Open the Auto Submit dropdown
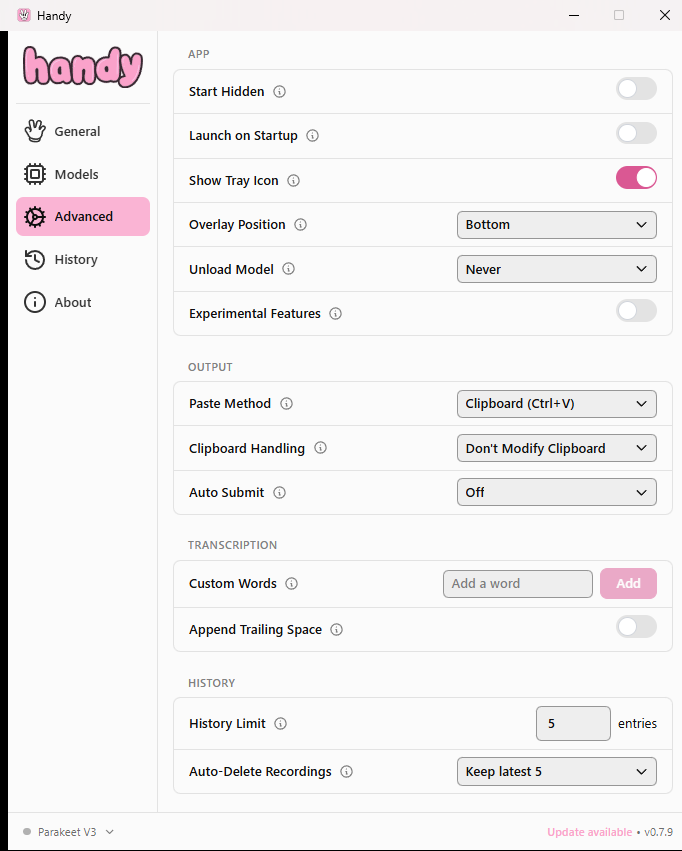 coord(556,492)
